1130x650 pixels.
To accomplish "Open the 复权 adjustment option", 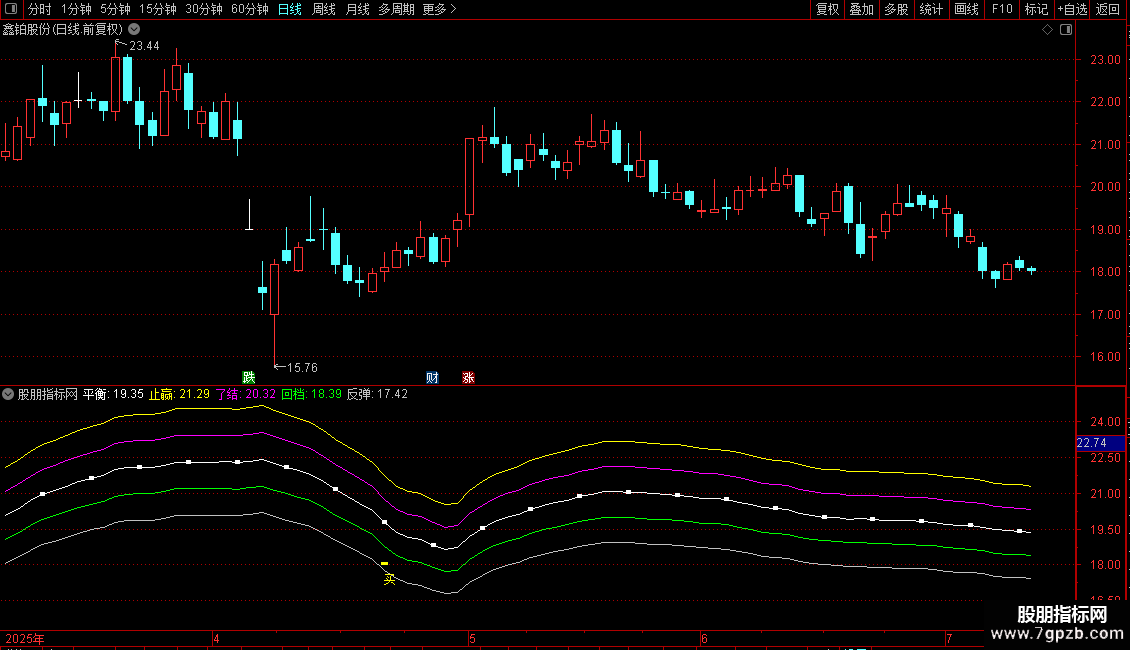I will [x=827, y=9].
